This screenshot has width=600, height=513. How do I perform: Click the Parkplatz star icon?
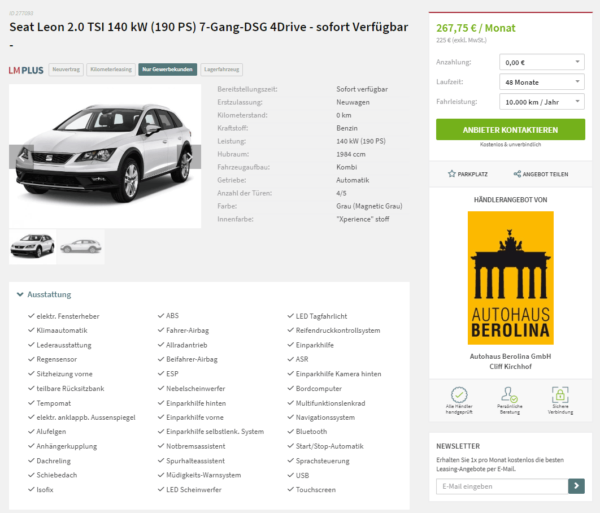pos(452,174)
